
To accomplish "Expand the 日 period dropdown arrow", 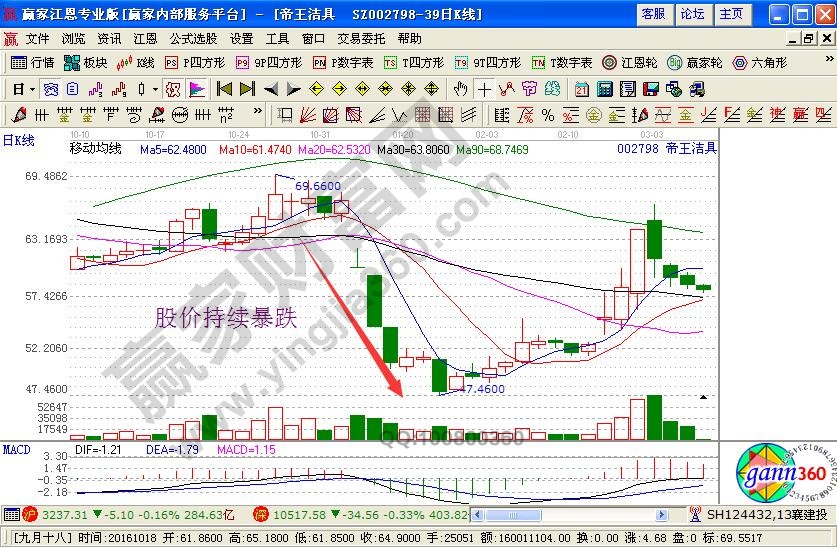I will (x=33, y=88).
